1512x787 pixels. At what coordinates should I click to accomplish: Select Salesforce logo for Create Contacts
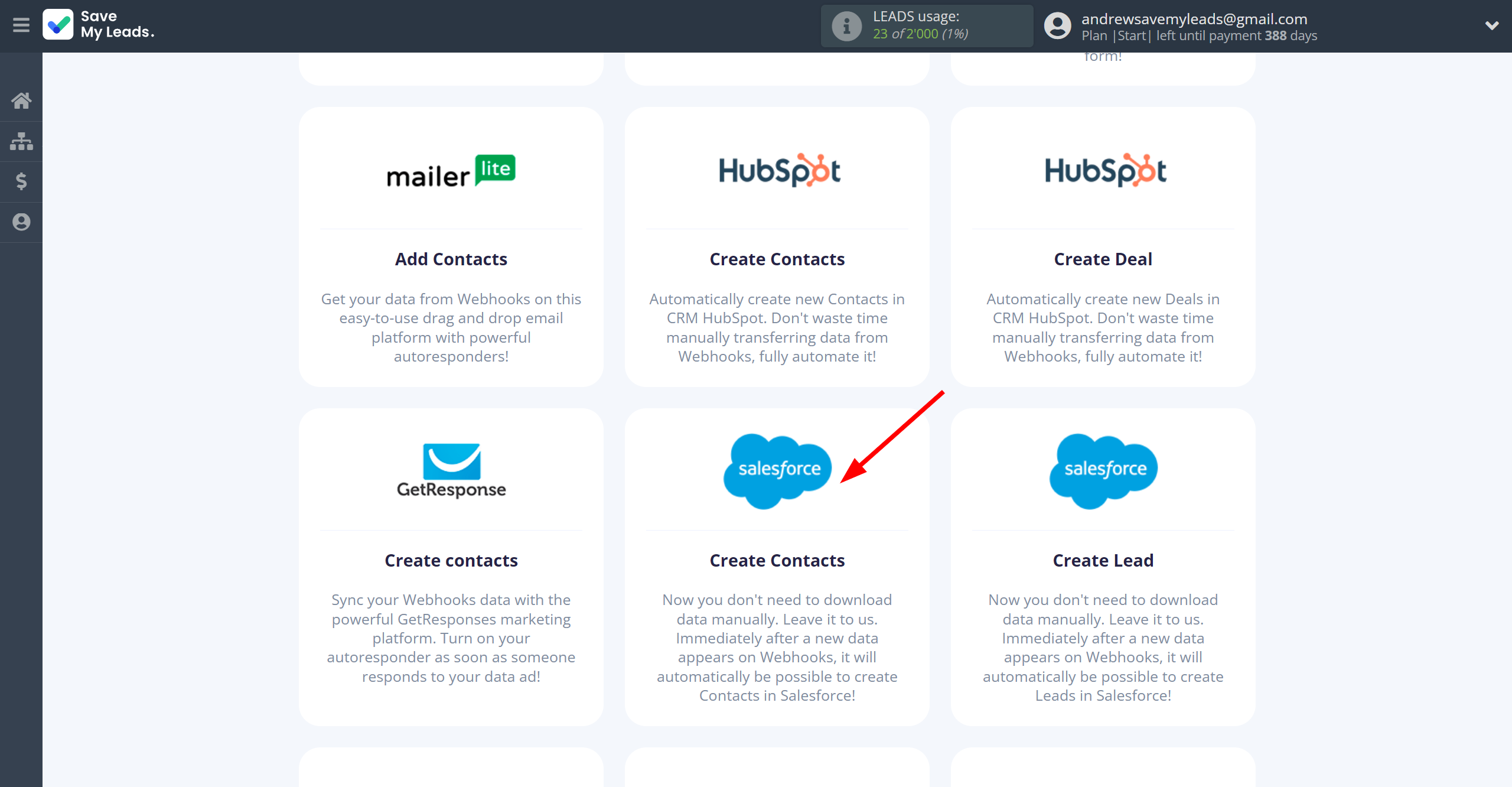[x=777, y=471]
